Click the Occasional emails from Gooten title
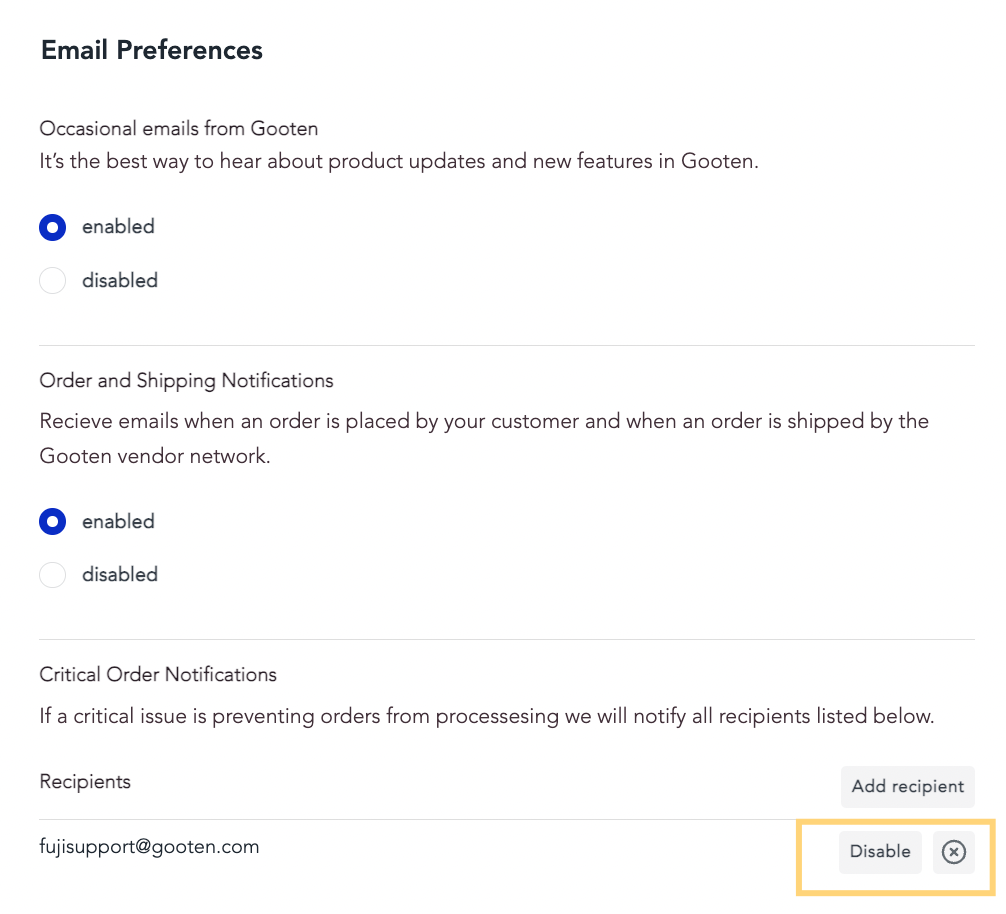1006x914 pixels. coord(178,128)
